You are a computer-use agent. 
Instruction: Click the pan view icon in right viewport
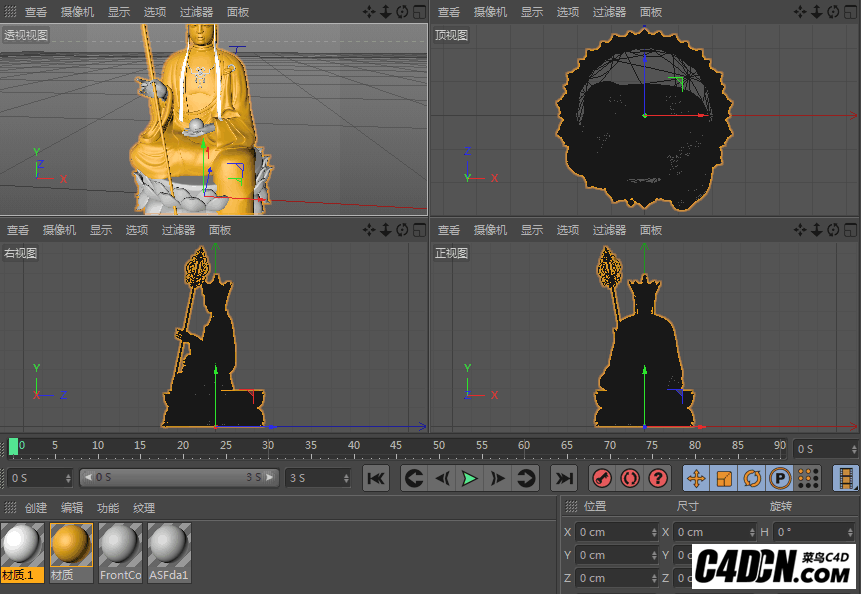coord(369,230)
